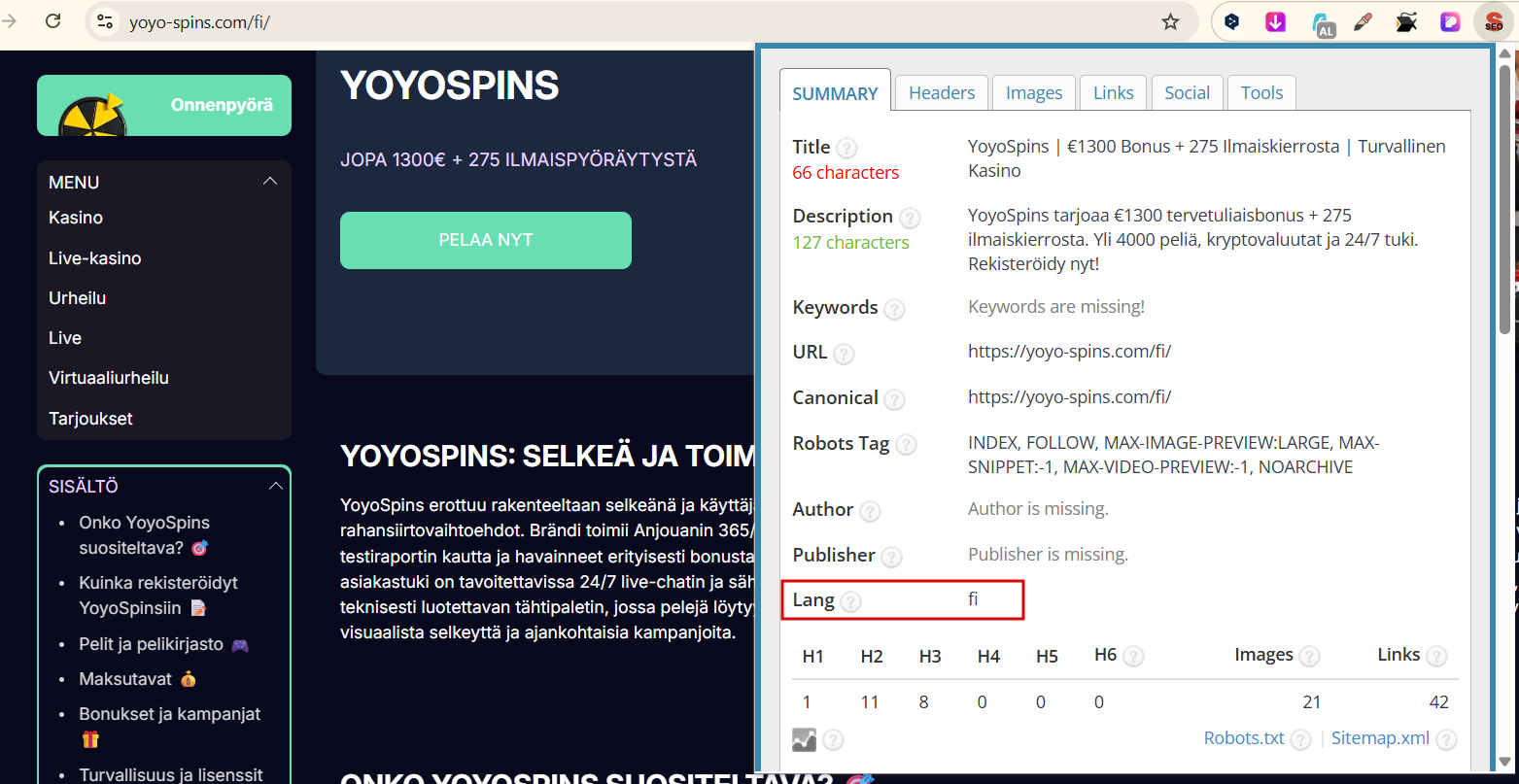
Task: Open the red pen color picker extension
Action: coord(1363,21)
